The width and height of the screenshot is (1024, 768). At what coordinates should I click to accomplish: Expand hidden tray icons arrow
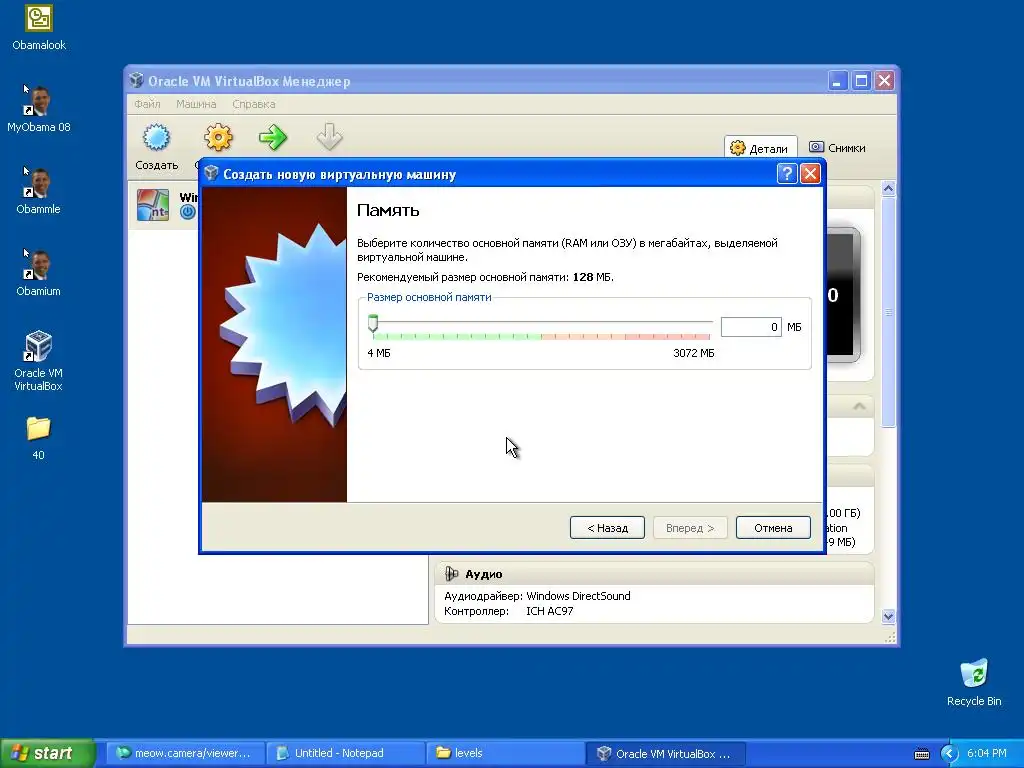[x=949, y=754]
